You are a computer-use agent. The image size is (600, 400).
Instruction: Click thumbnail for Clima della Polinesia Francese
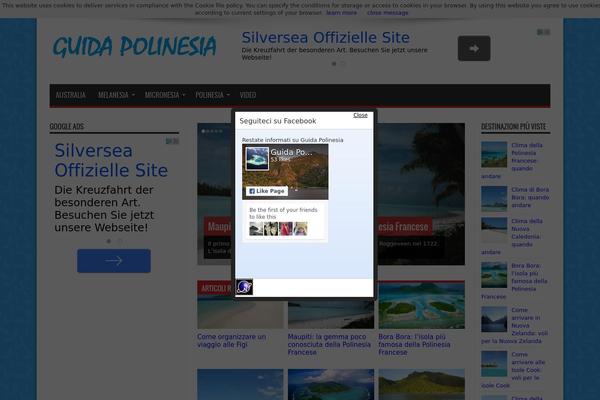[494, 154]
